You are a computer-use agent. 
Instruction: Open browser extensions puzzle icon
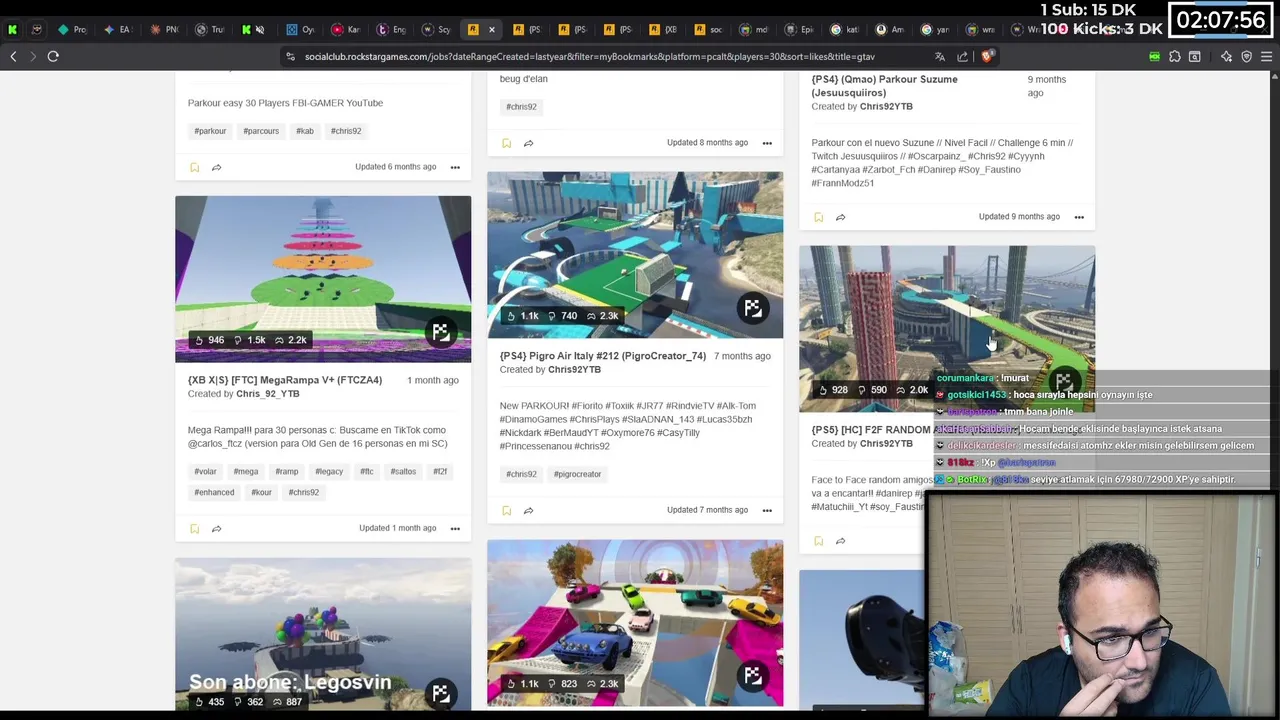pos(1175,57)
